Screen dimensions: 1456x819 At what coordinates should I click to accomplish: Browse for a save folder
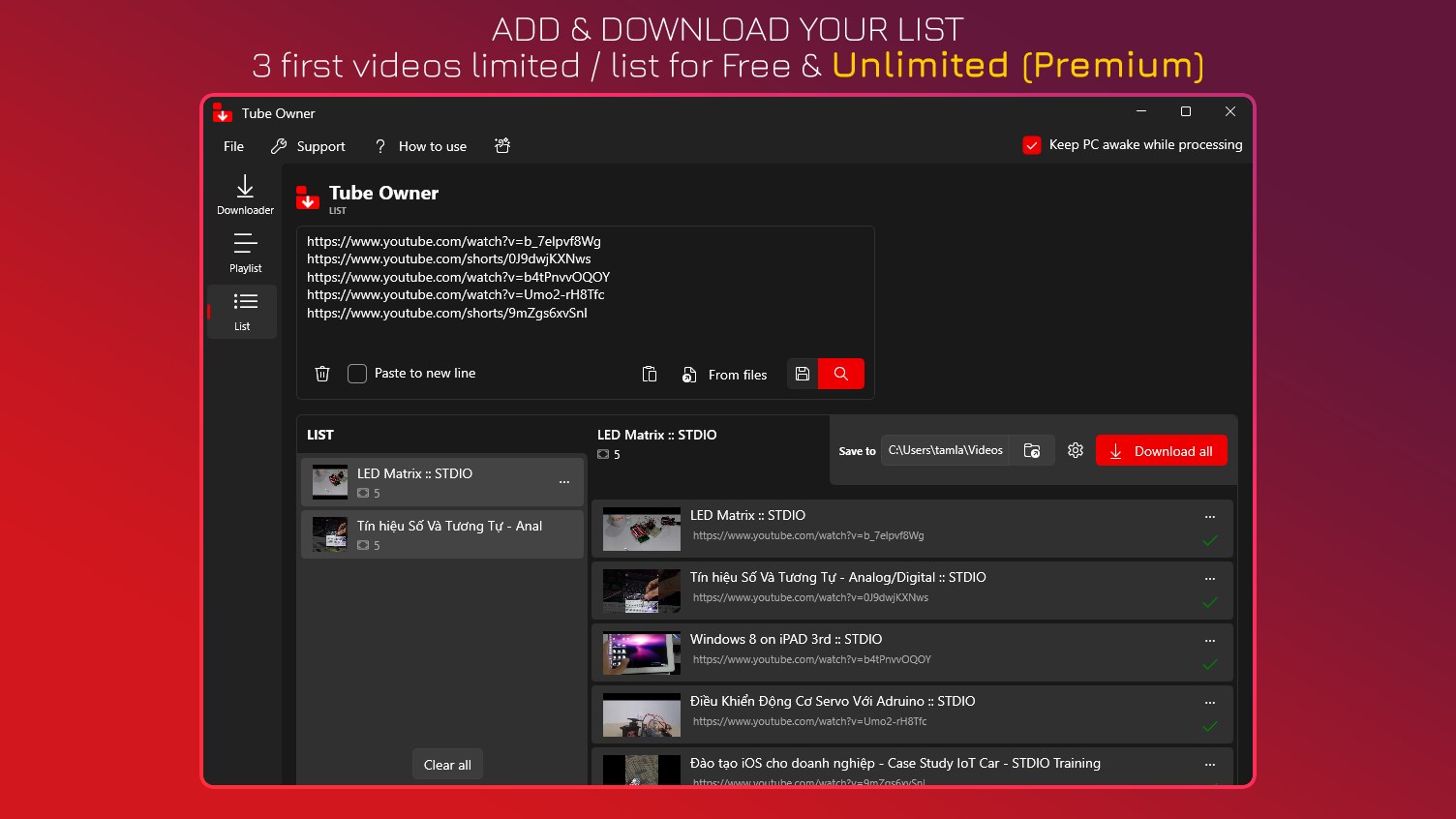pos(1032,450)
